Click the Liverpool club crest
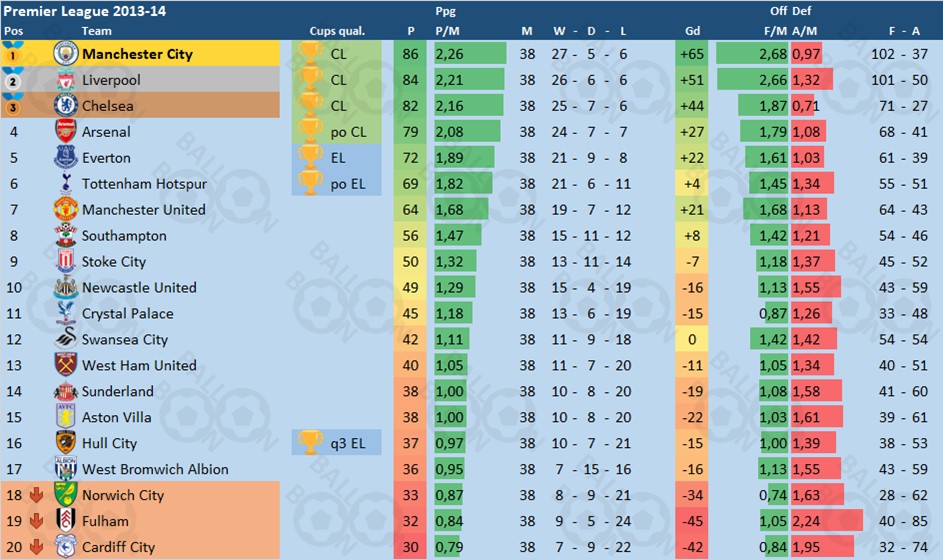The width and height of the screenshot is (943, 560). pos(66,80)
